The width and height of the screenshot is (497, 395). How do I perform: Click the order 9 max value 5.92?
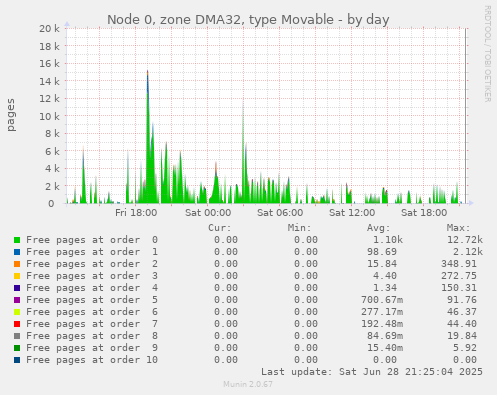465,348
